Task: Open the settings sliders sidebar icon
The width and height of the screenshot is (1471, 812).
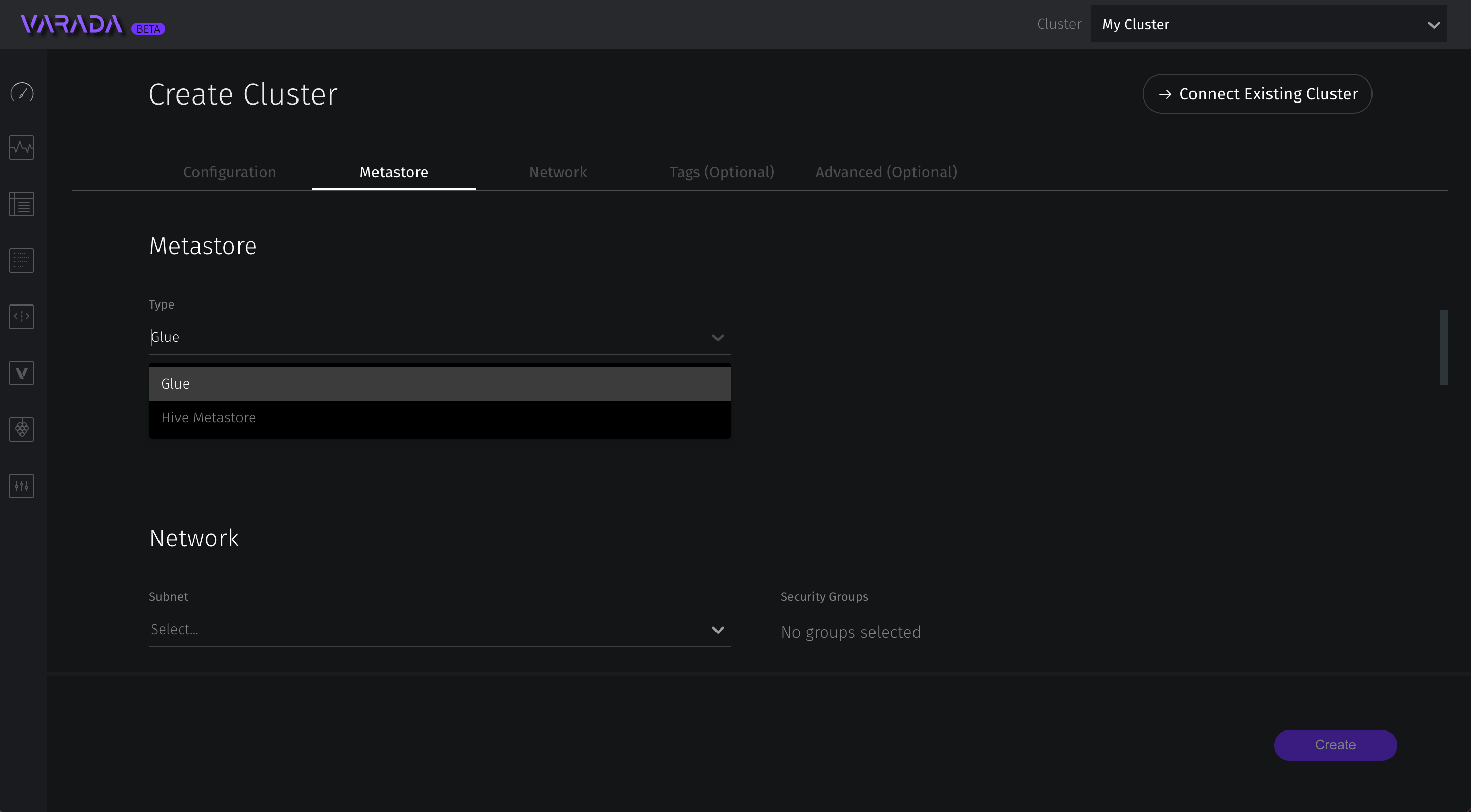Action: [22, 485]
